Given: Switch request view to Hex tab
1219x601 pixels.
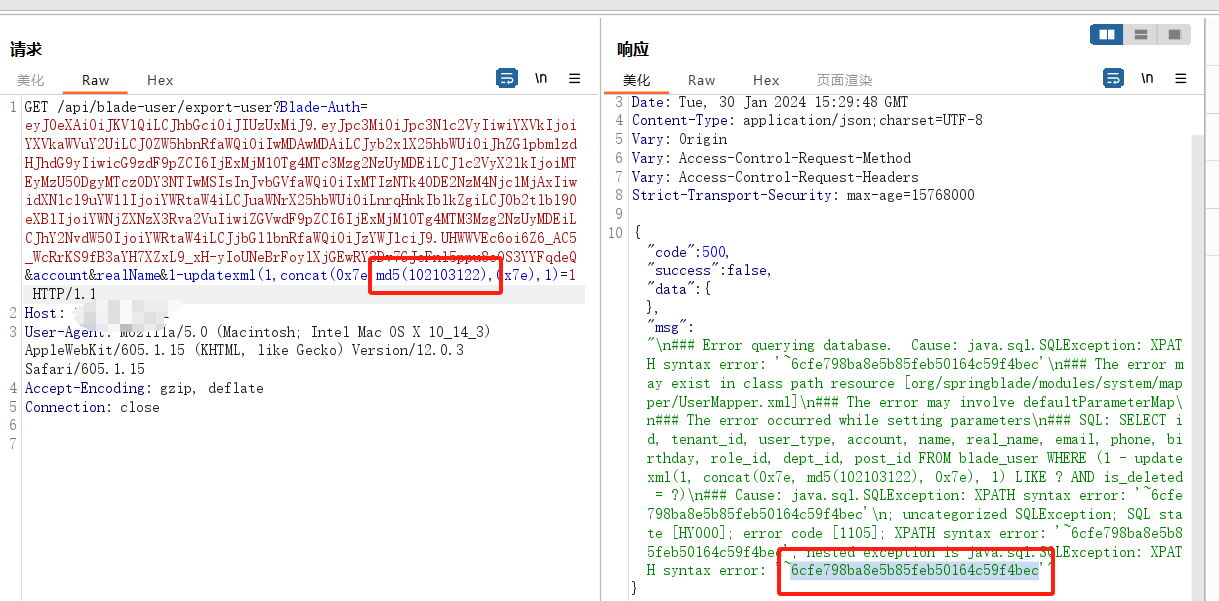Looking at the screenshot, I should (160, 80).
